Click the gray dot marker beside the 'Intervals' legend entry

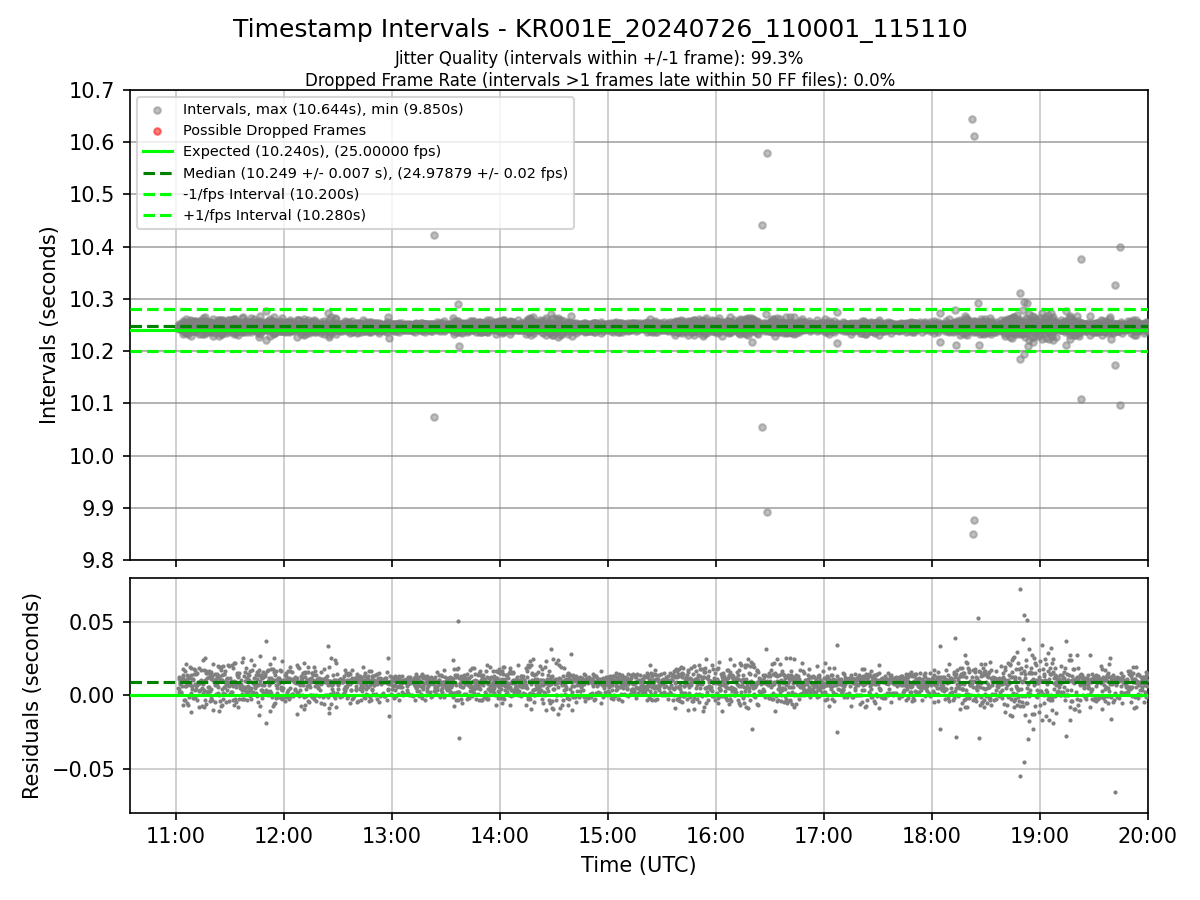click(x=157, y=109)
